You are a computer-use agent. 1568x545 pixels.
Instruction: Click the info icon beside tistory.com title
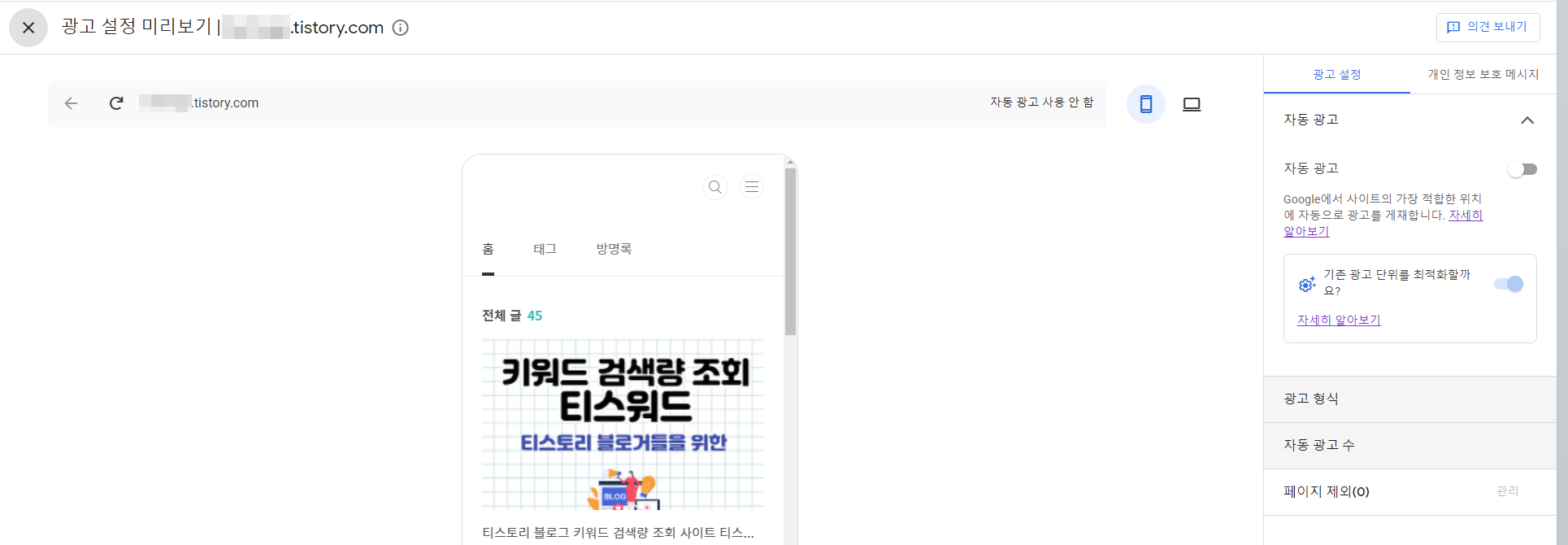pyautogui.click(x=400, y=28)
